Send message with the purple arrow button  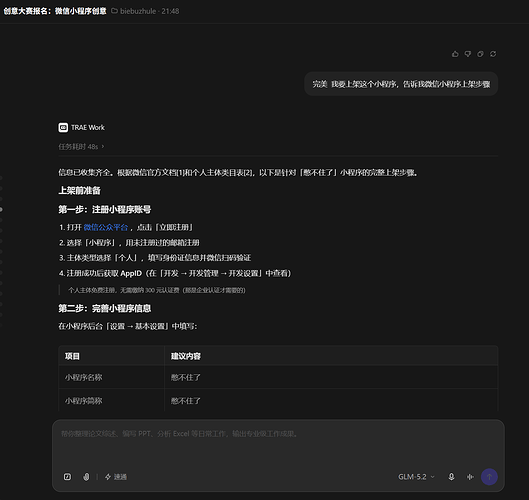click(489, 477)
